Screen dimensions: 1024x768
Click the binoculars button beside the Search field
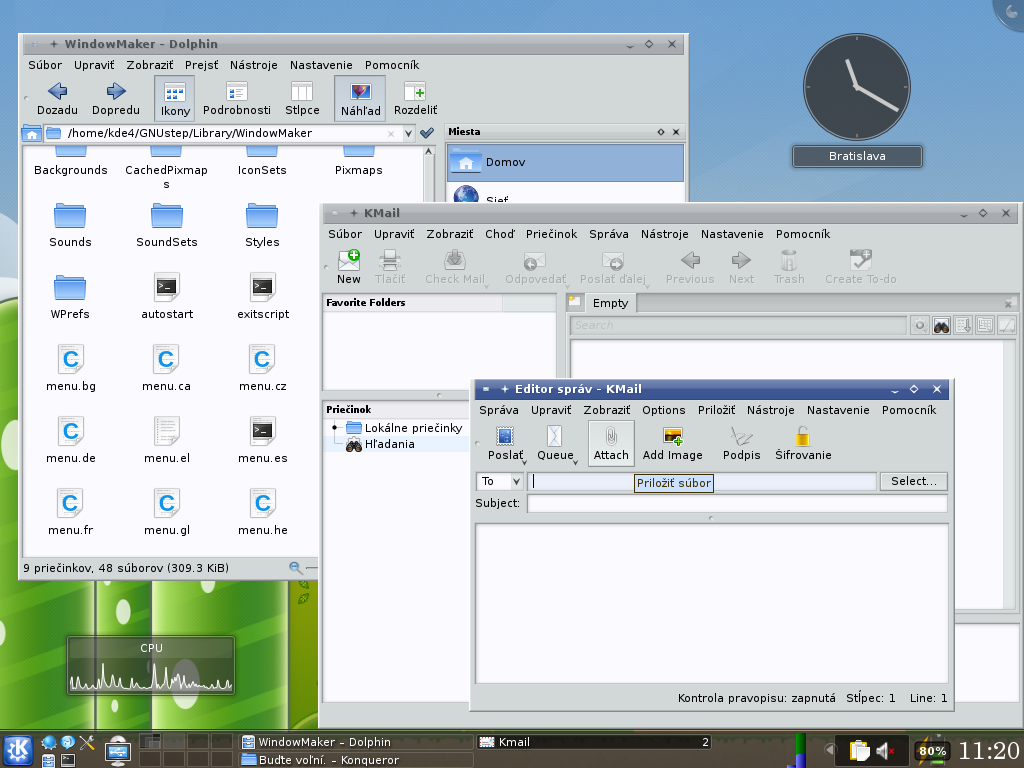941,325
